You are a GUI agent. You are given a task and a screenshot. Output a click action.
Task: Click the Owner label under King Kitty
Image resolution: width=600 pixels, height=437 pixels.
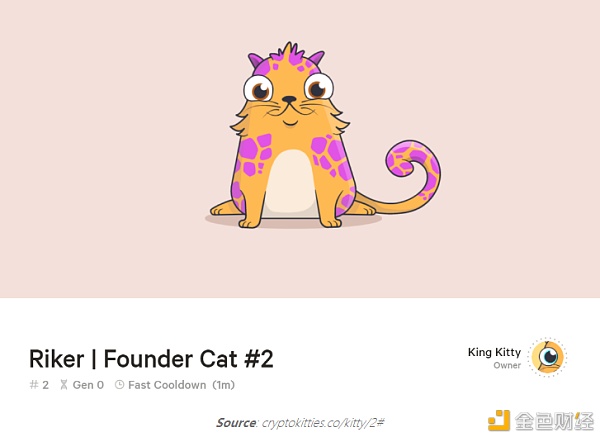(507, 365)
